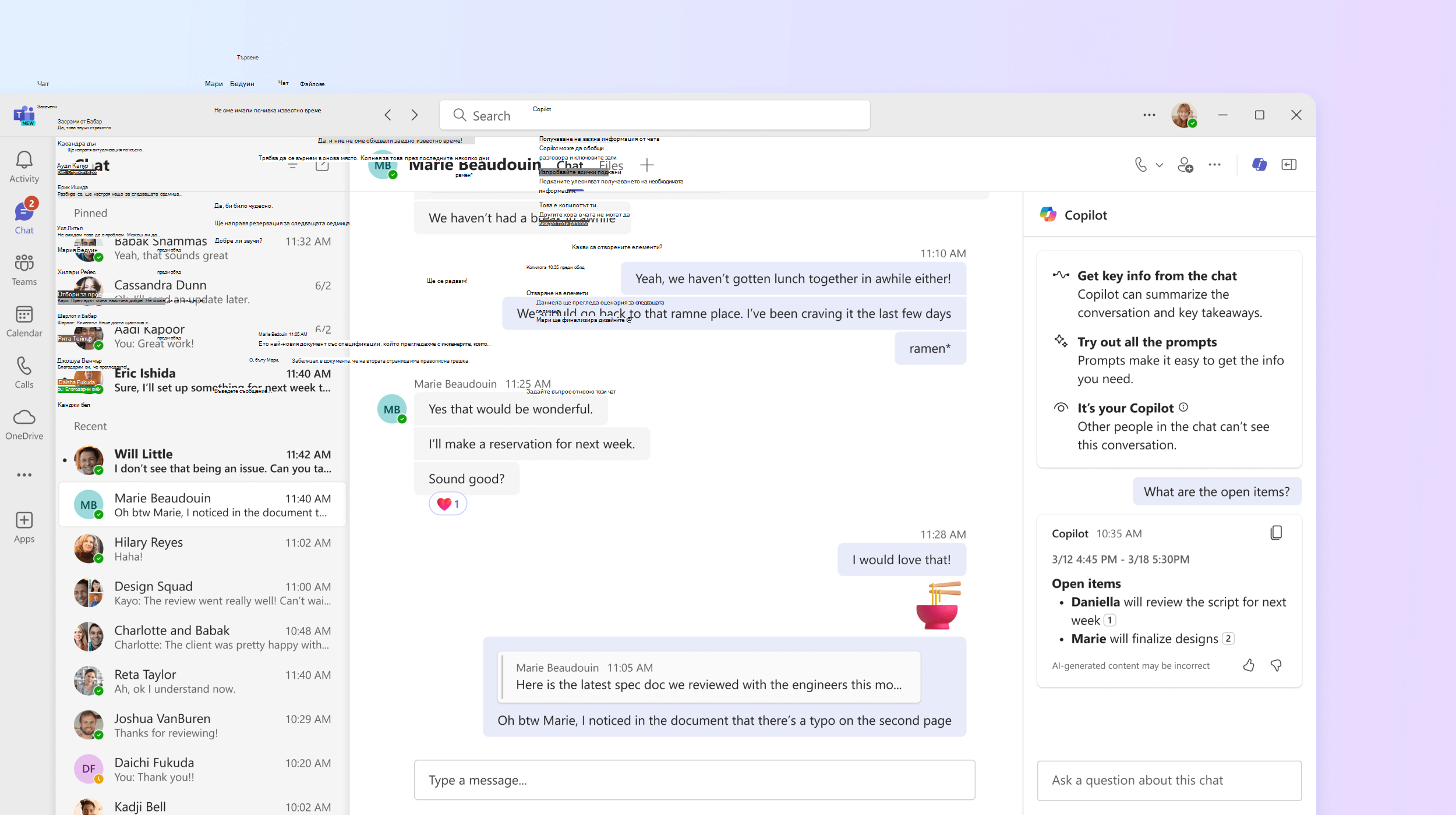Click the Copilot logo in the pane header
Screen dimensions: 1456x815
click(x=1048, y=214)
